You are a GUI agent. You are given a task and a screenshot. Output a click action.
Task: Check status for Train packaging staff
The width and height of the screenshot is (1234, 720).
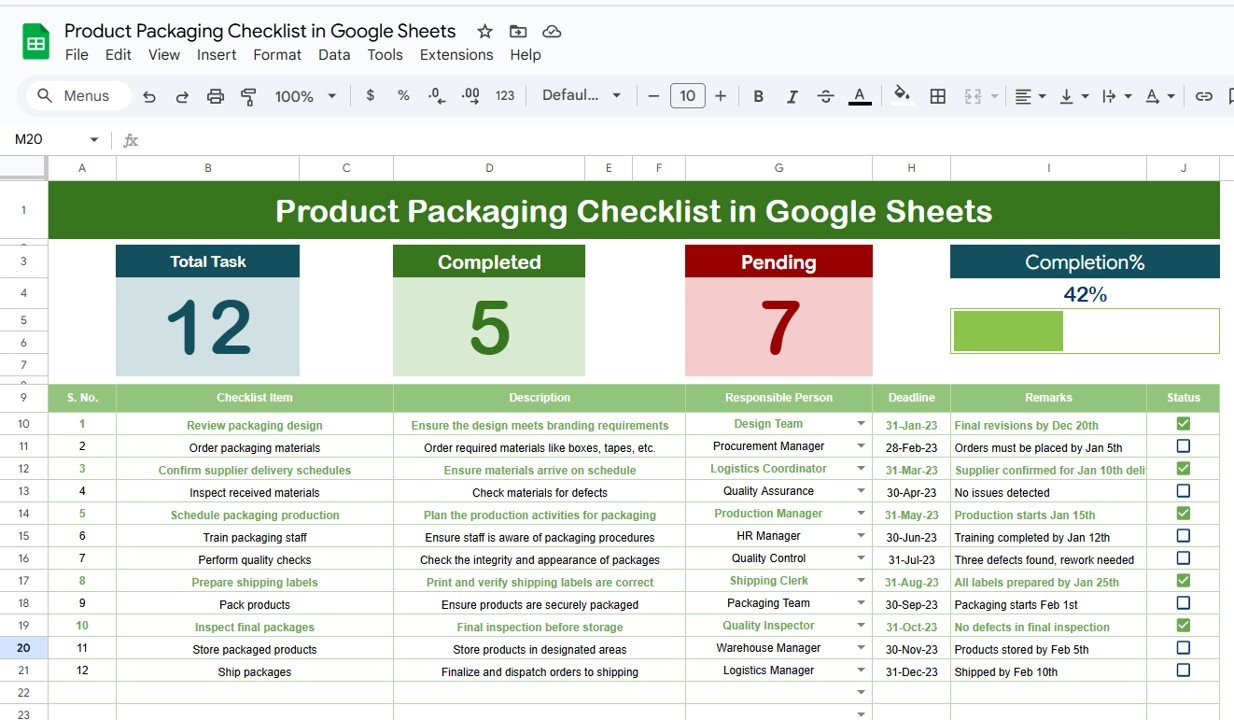click(1183, 536)
